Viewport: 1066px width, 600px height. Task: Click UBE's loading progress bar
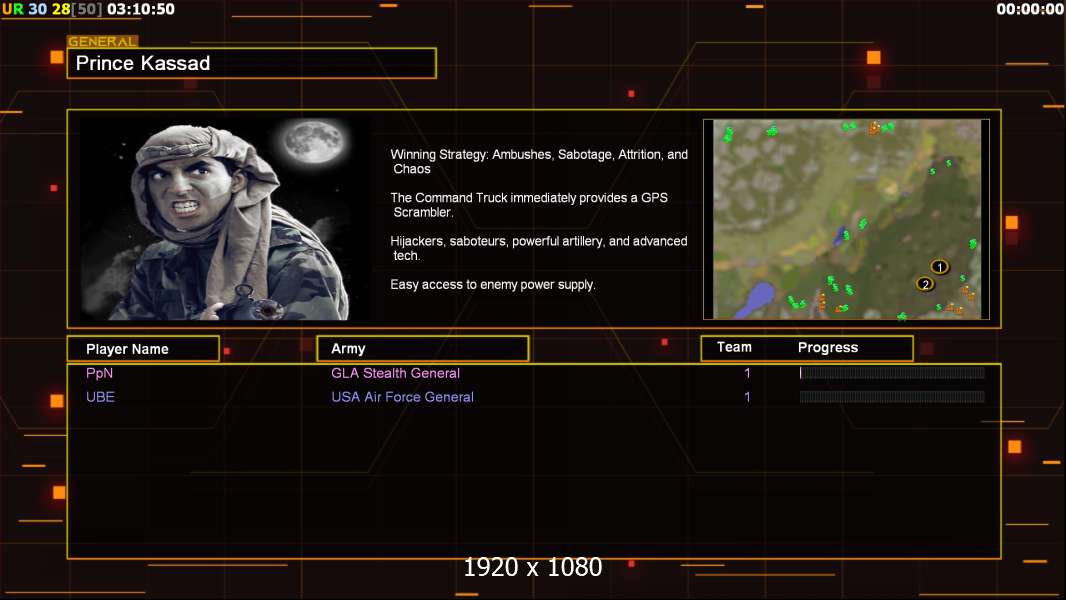pyautogui.click(x=892, y=397)
